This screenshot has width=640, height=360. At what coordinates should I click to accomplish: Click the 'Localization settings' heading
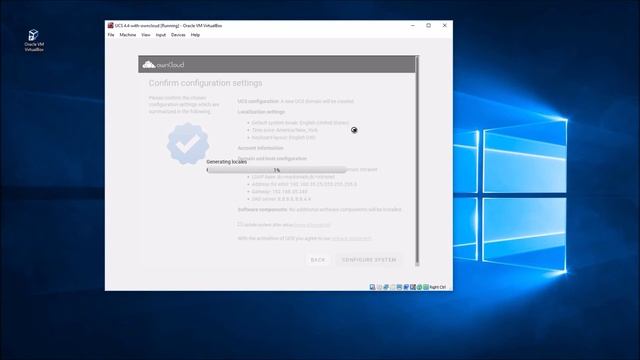261,112
